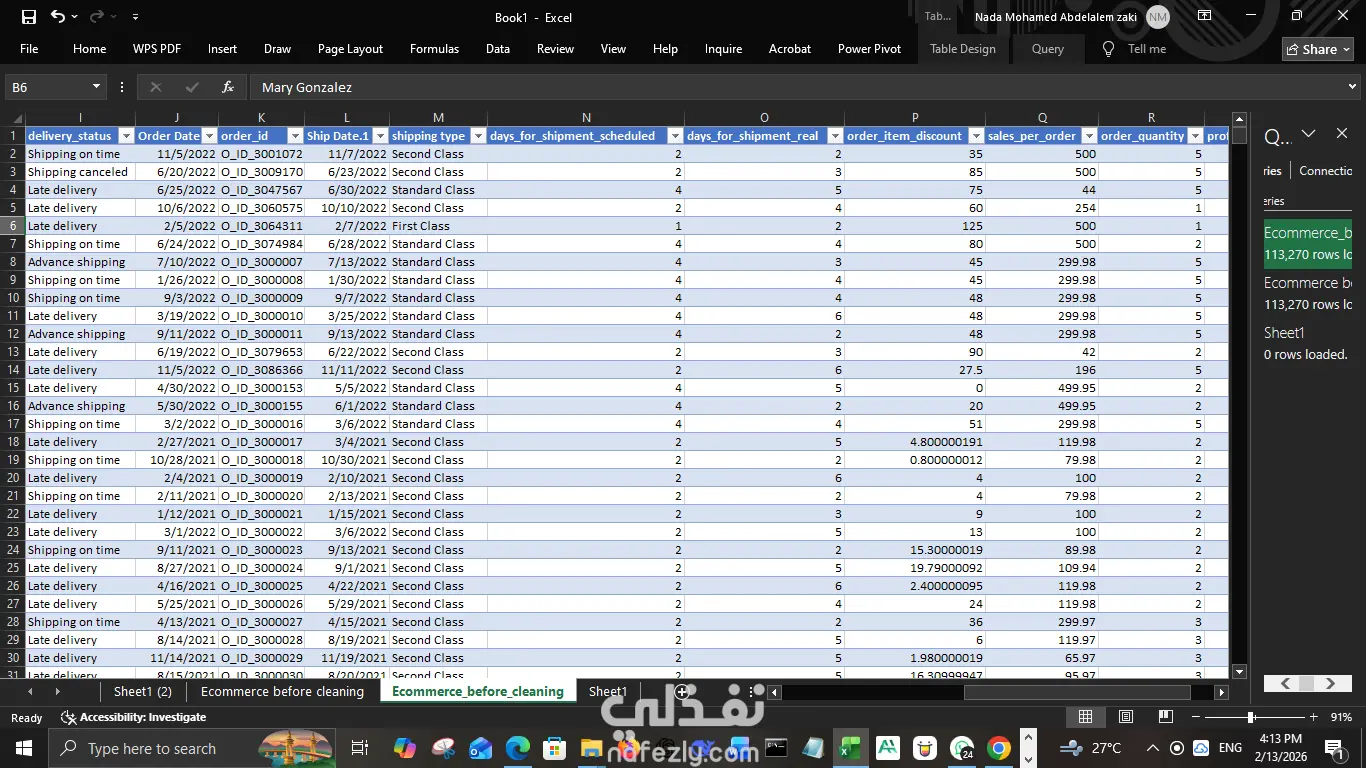Expand the formula bar chevron
Screen dimensions: 1366x768
click(1352, 87)
